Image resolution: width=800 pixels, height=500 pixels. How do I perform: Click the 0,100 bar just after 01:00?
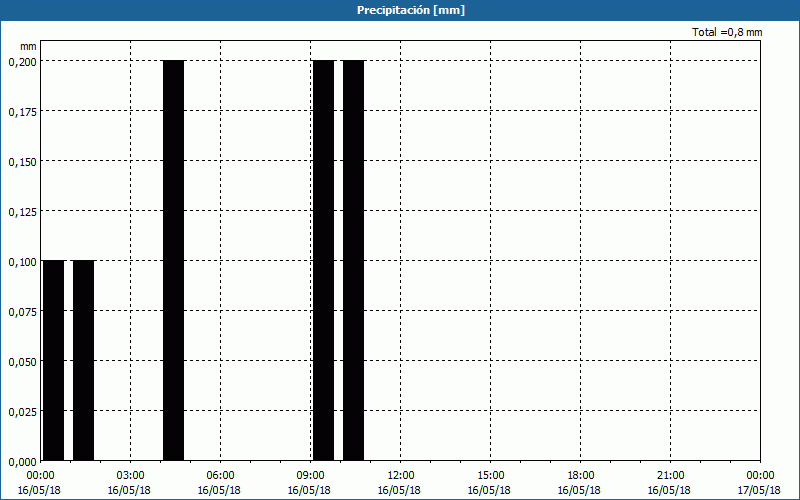[x=84, y=360]
